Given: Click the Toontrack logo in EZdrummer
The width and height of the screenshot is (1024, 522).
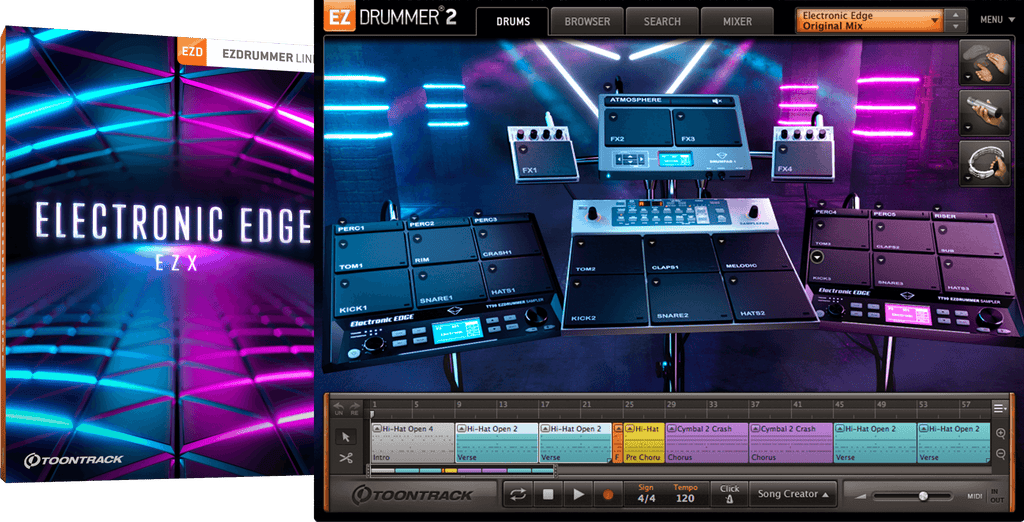Looking at the screenshot, I should (x=411, y=495).
